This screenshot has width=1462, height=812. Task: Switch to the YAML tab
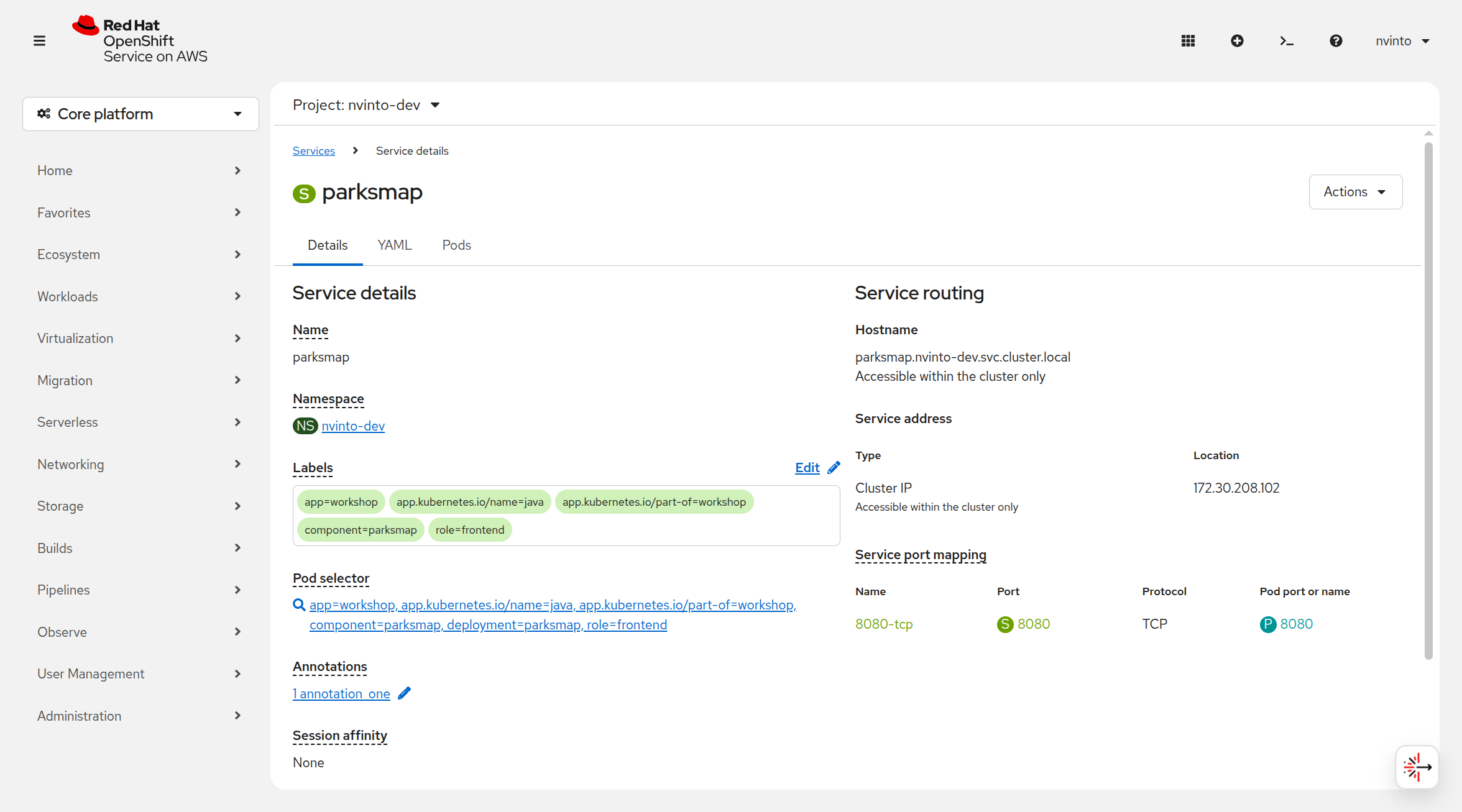tap(395, 245)
